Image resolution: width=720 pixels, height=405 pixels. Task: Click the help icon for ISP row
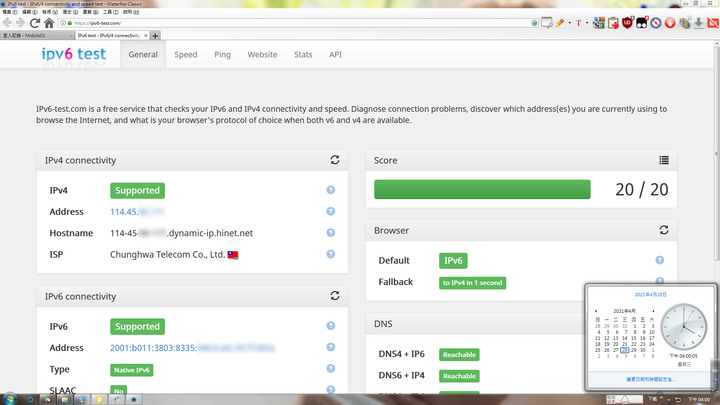[331, 254]
